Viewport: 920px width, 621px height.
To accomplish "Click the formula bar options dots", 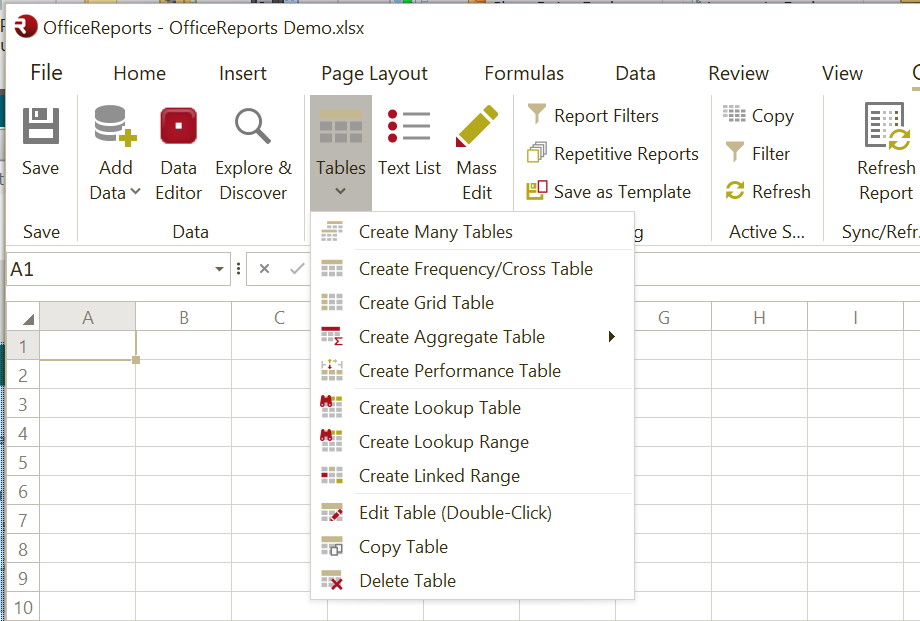I will [238, 269].
